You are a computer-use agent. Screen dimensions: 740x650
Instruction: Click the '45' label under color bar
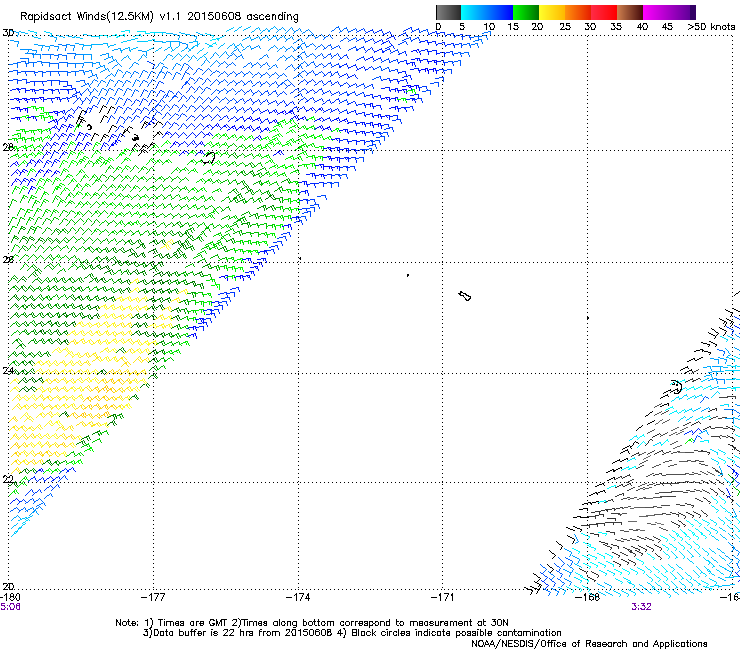tap(667, 27)
